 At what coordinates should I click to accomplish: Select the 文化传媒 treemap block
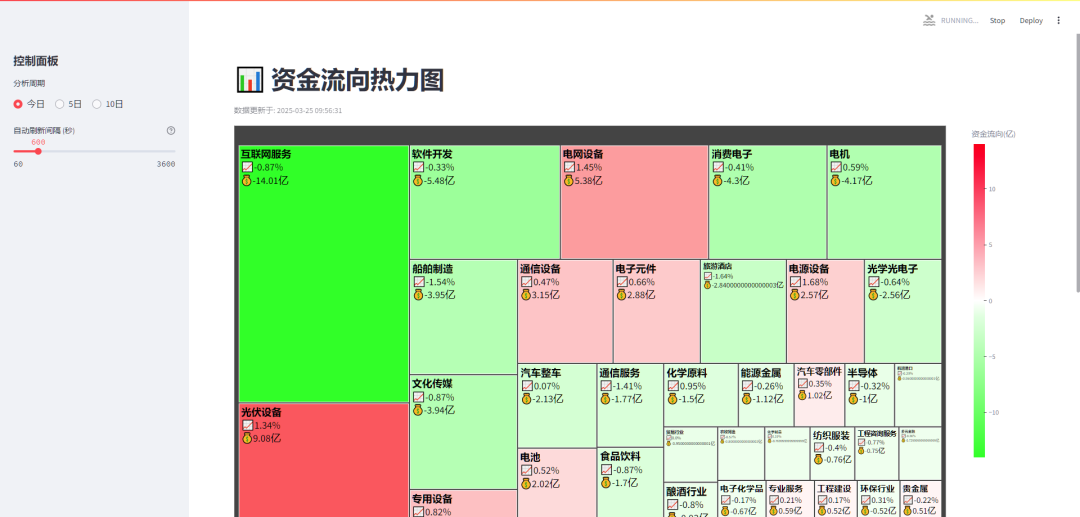[x=464, y=432]
